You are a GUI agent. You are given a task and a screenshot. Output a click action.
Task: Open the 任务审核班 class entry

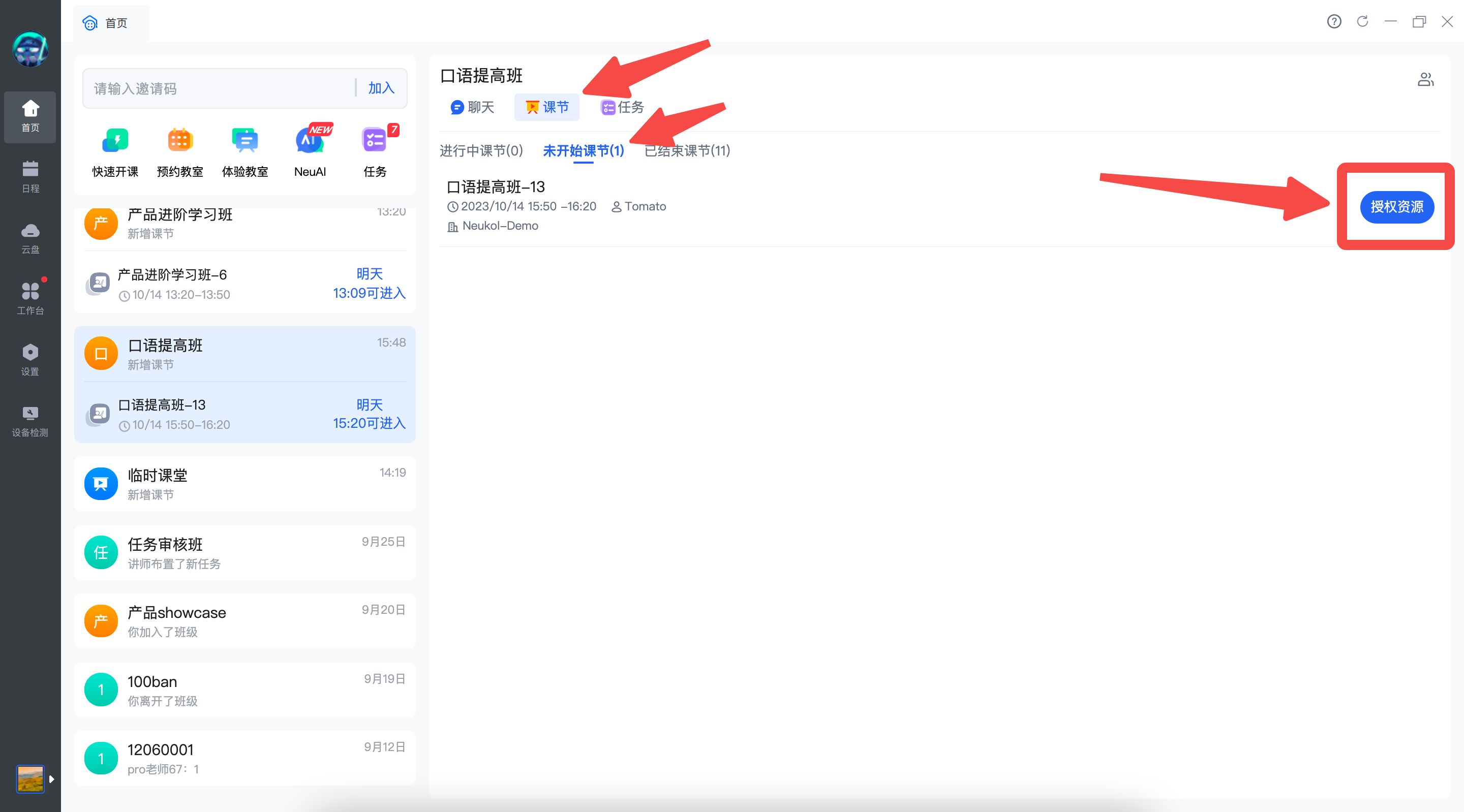point(245,552)
